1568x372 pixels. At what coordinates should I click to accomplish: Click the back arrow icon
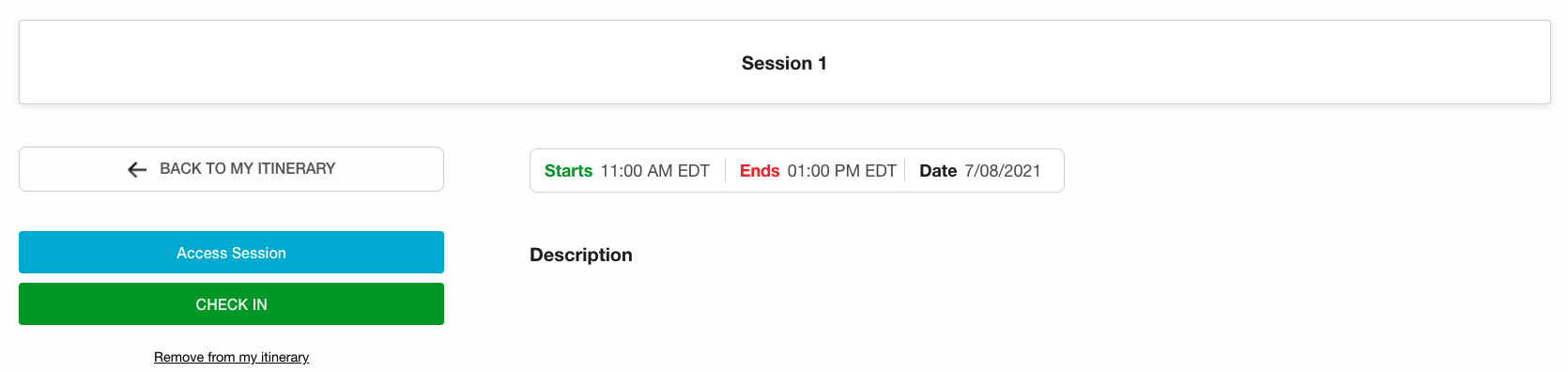tap(137, 169)
